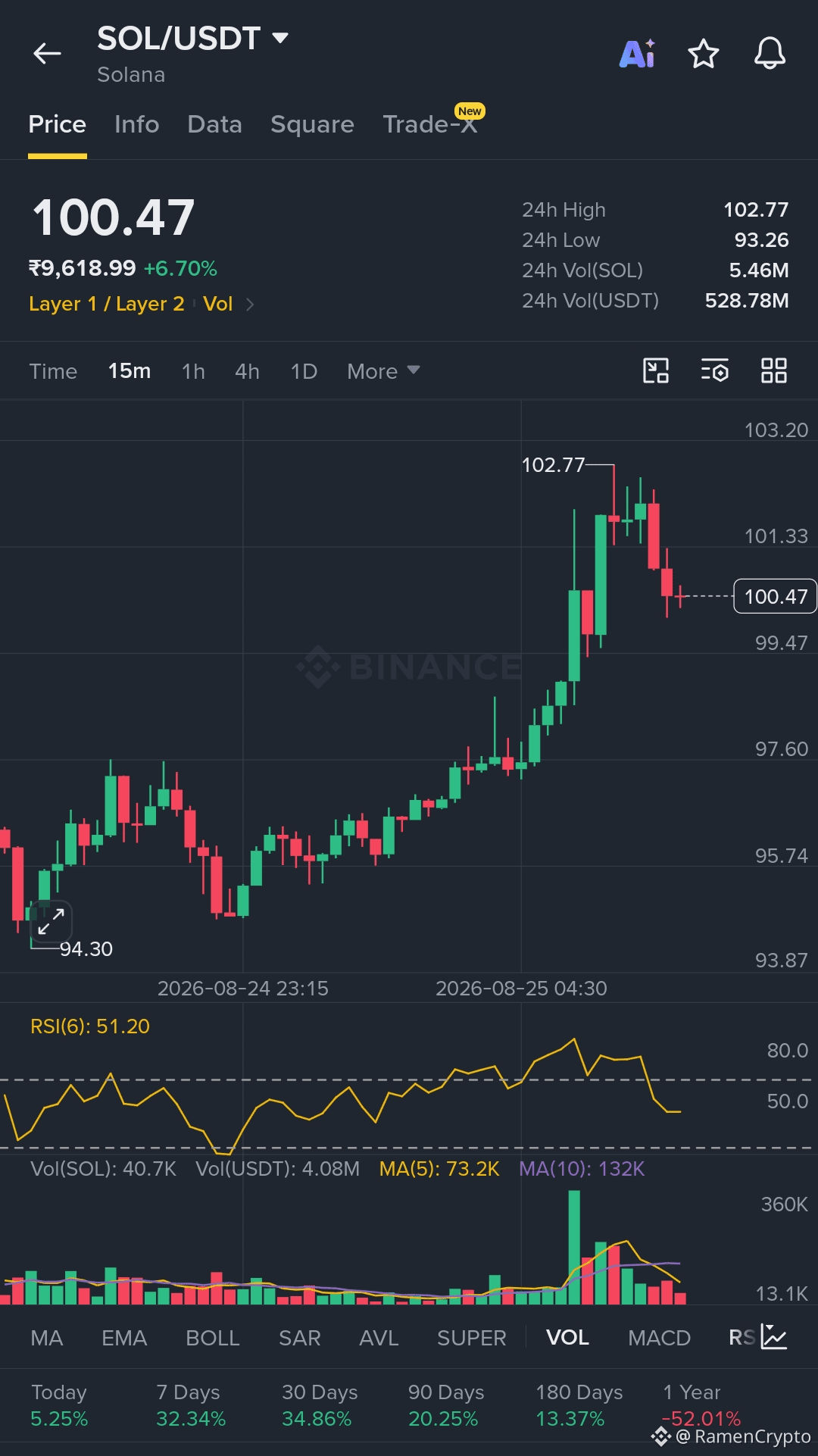Tap the back arrow icon
Image resolution: width=818 pixels, height=1456 pixels.
pos(47,54)
